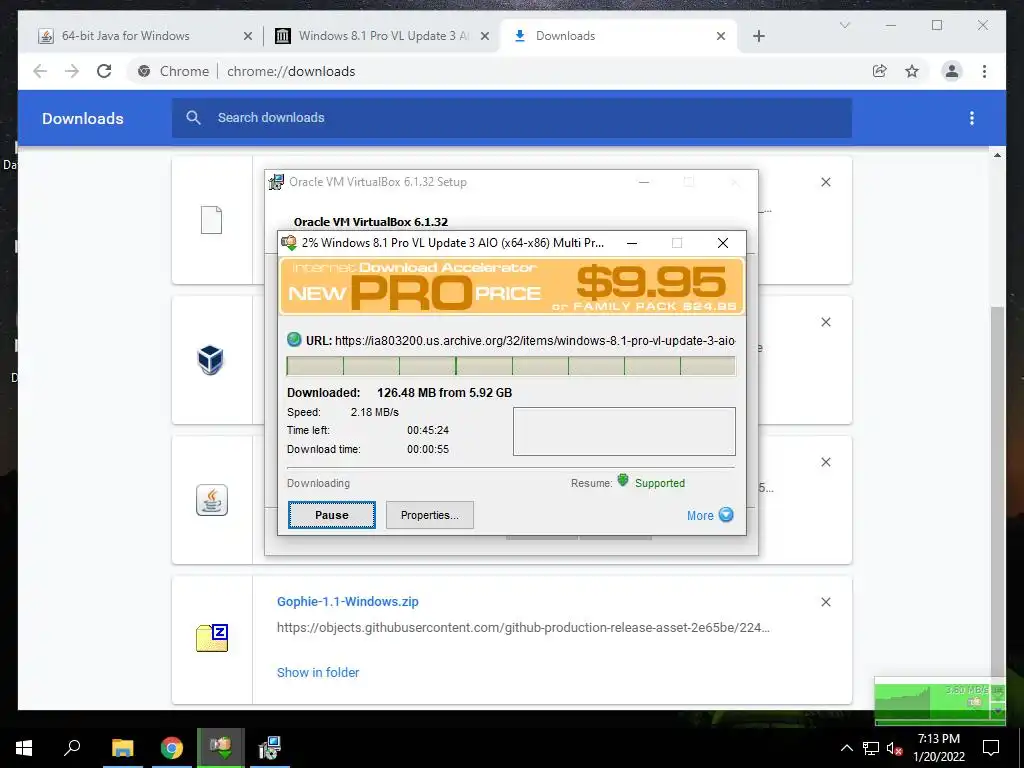Close the 64-bit Java for Windows tab
The height and width of the screenshot is (768, 1024).
point(248,36)
